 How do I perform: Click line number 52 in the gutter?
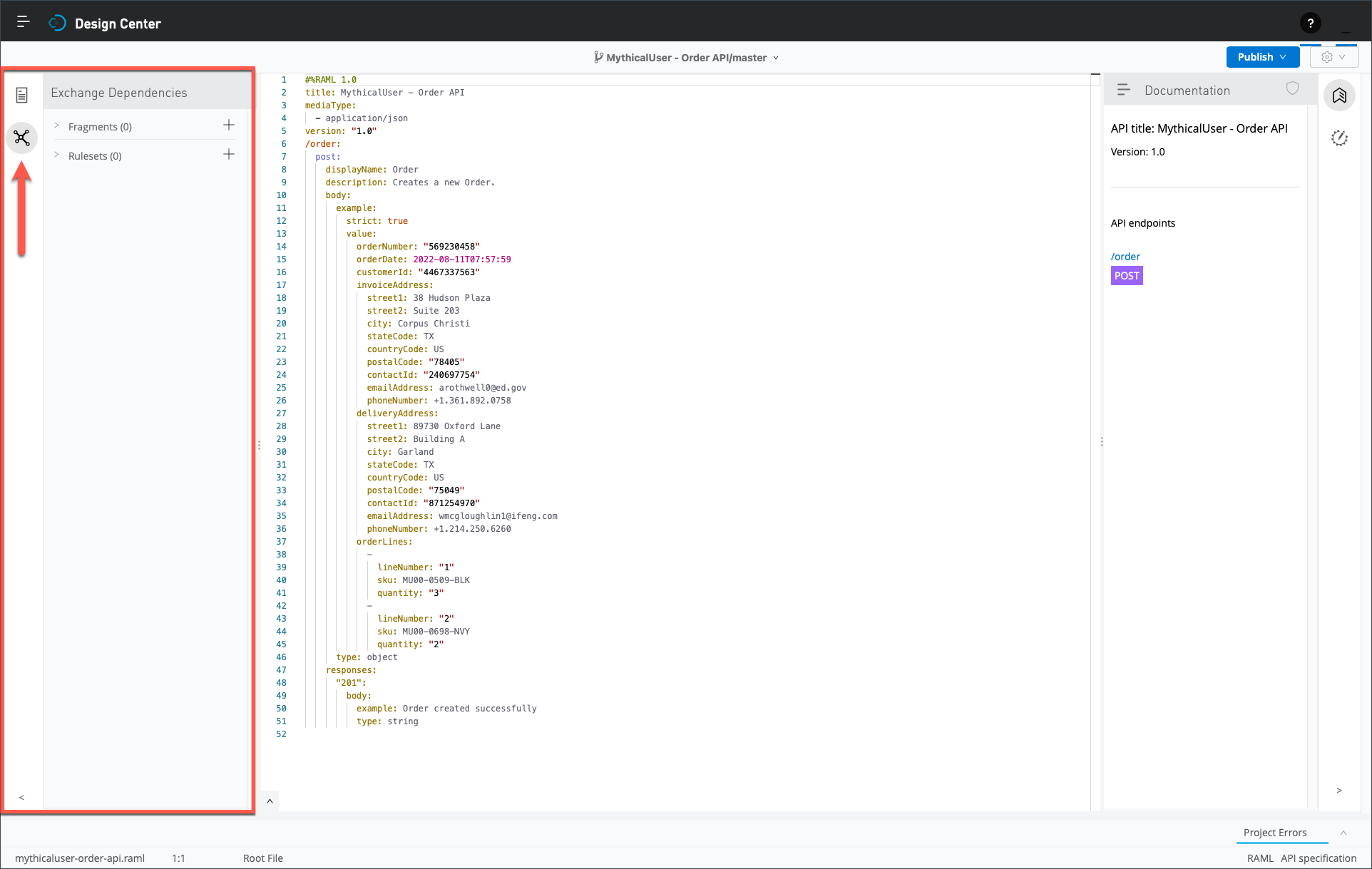[282, 734]
